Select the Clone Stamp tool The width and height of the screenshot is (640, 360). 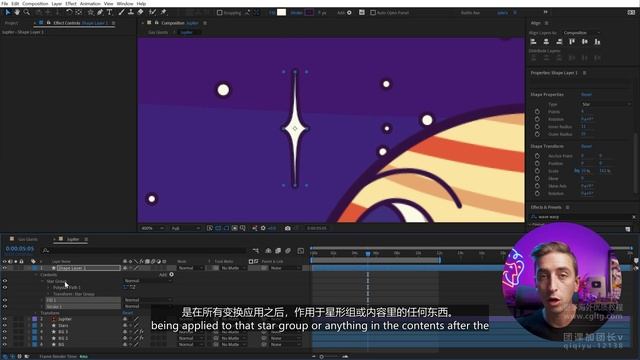coord(131,13)
